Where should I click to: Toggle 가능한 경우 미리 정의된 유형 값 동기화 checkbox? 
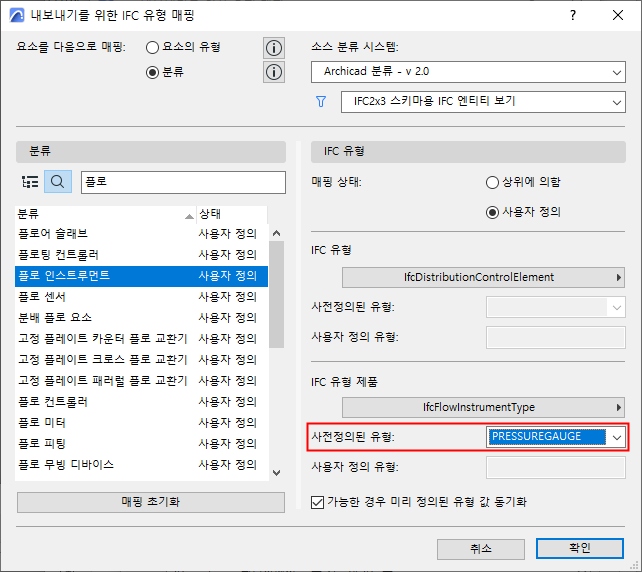pyautogui.click(x=317, y=502)
